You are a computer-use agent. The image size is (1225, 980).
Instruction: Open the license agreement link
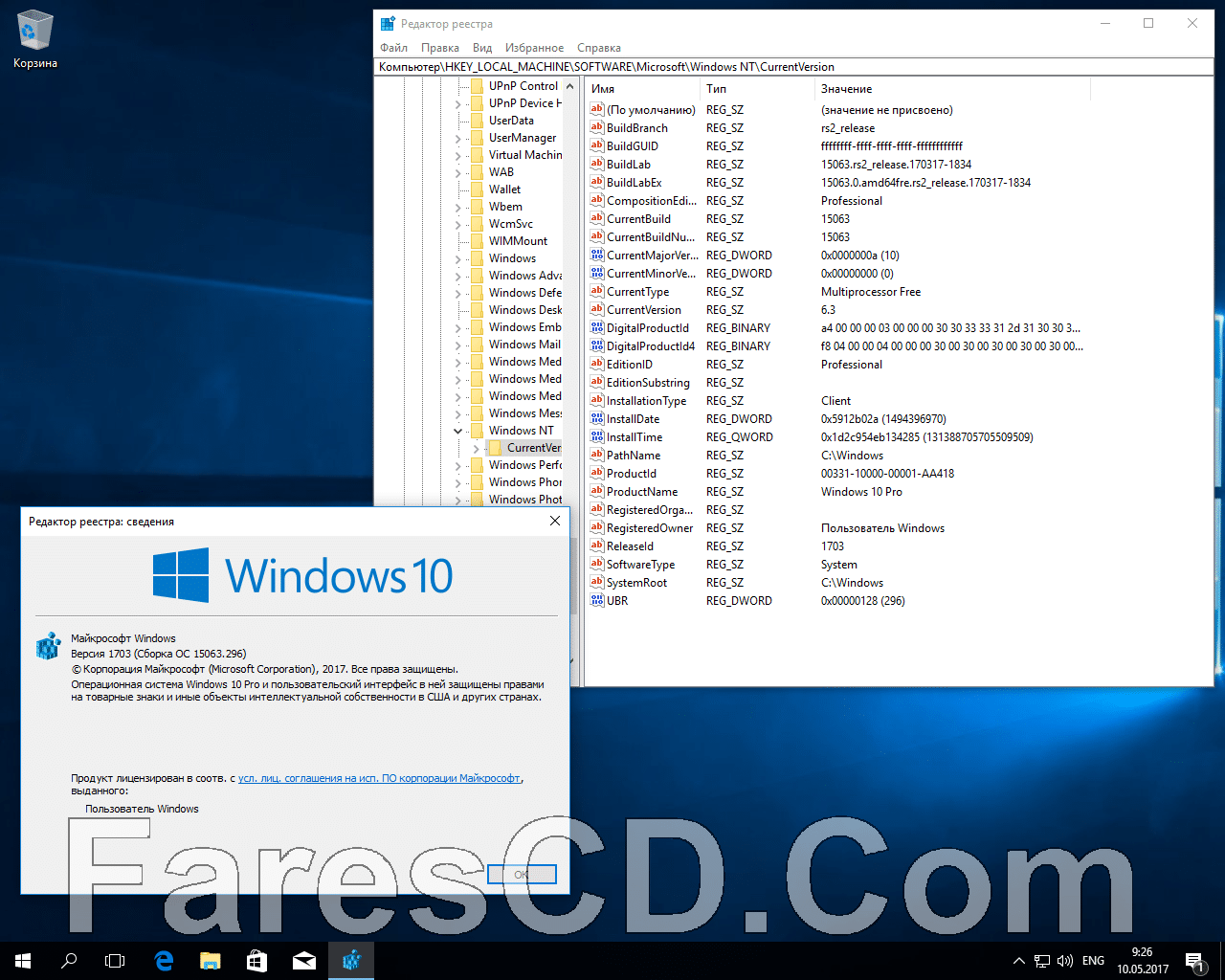tap(379, 778)
